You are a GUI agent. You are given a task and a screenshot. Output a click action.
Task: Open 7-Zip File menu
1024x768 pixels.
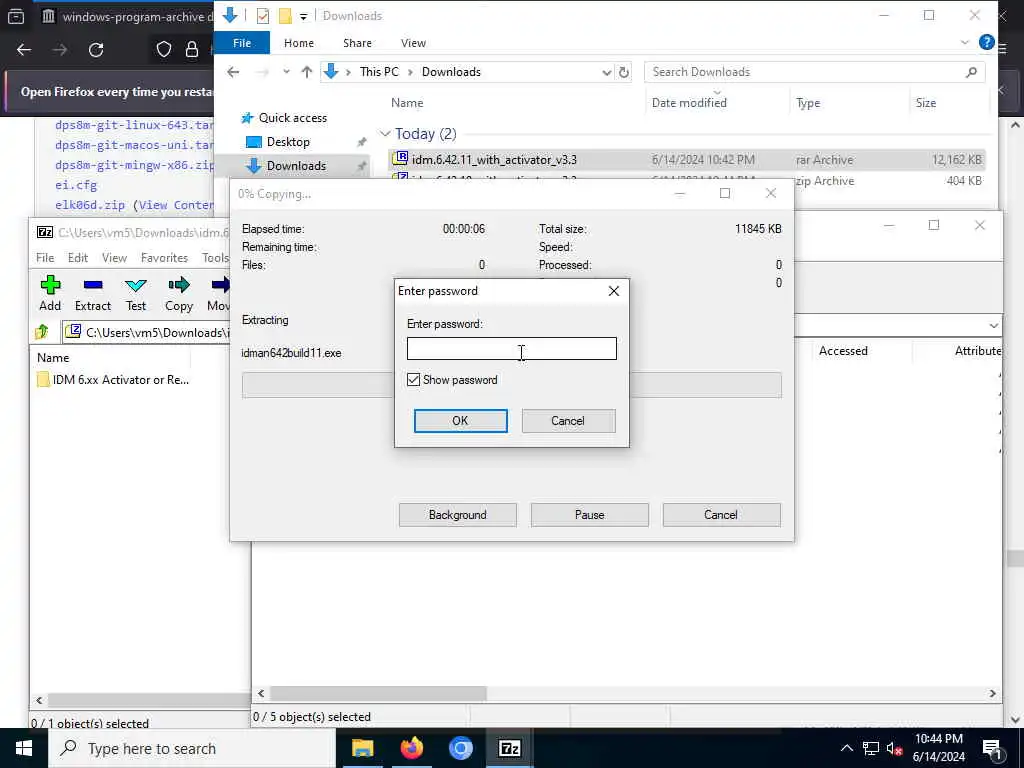pos(45,257)
